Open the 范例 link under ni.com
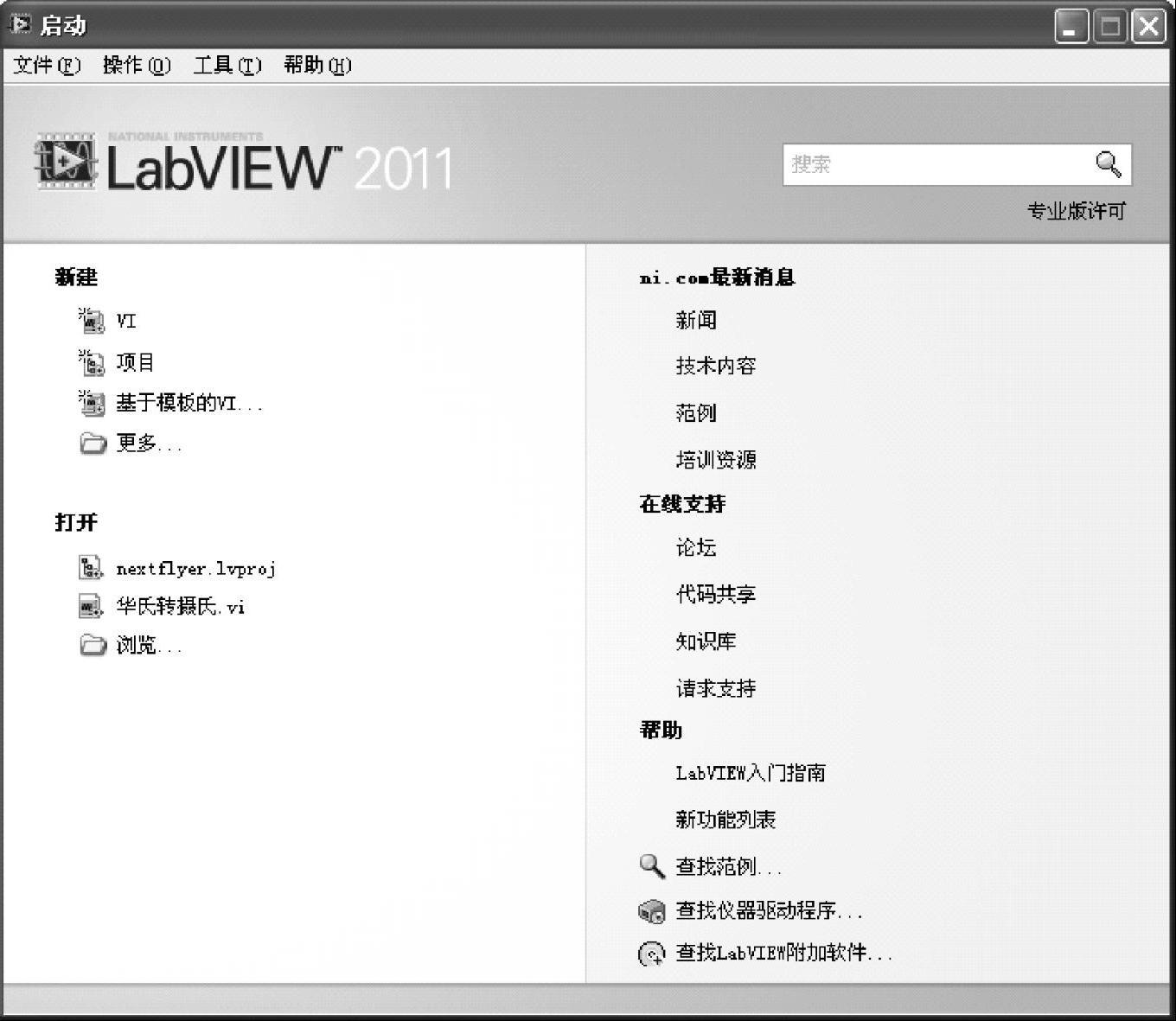This screenshot has width=1176, height=1021. click(696, 413)
